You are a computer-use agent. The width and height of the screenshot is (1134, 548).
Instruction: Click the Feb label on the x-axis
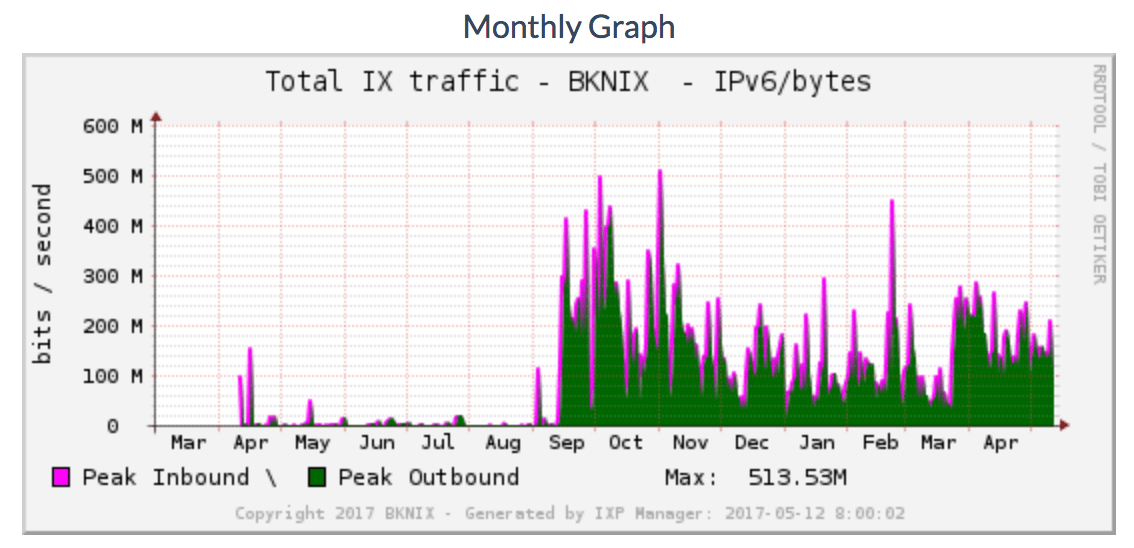pyautogui.click(x=880, y=443)
